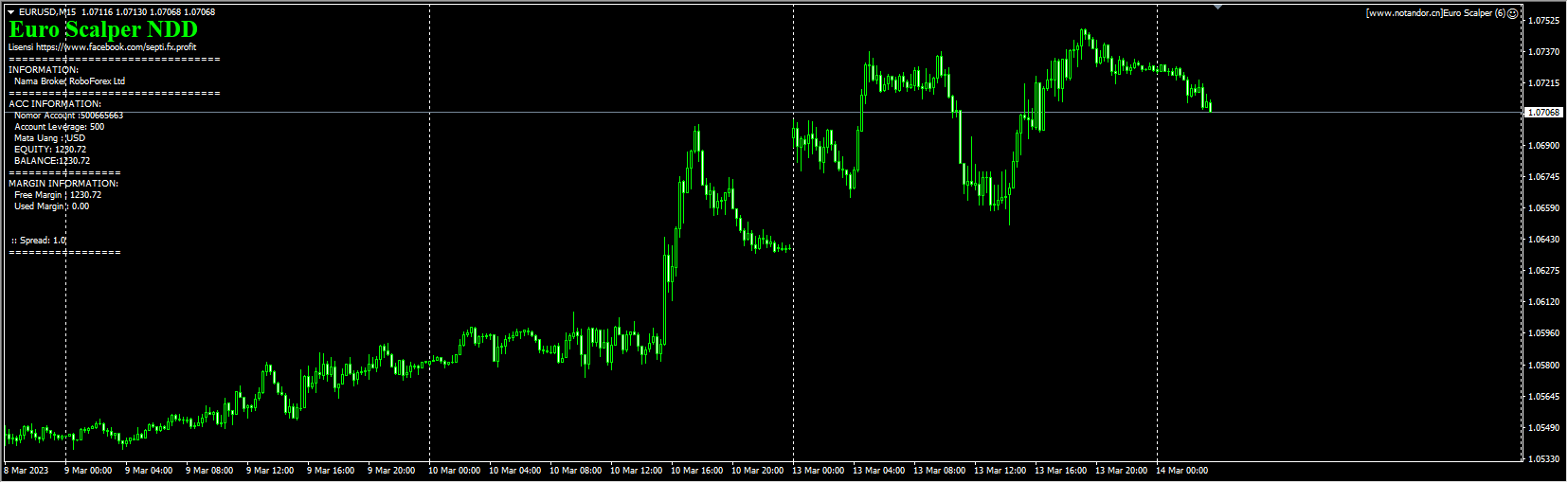Click the chart shift triangle marker
1568x483 pixels.
coord(1217,8)
